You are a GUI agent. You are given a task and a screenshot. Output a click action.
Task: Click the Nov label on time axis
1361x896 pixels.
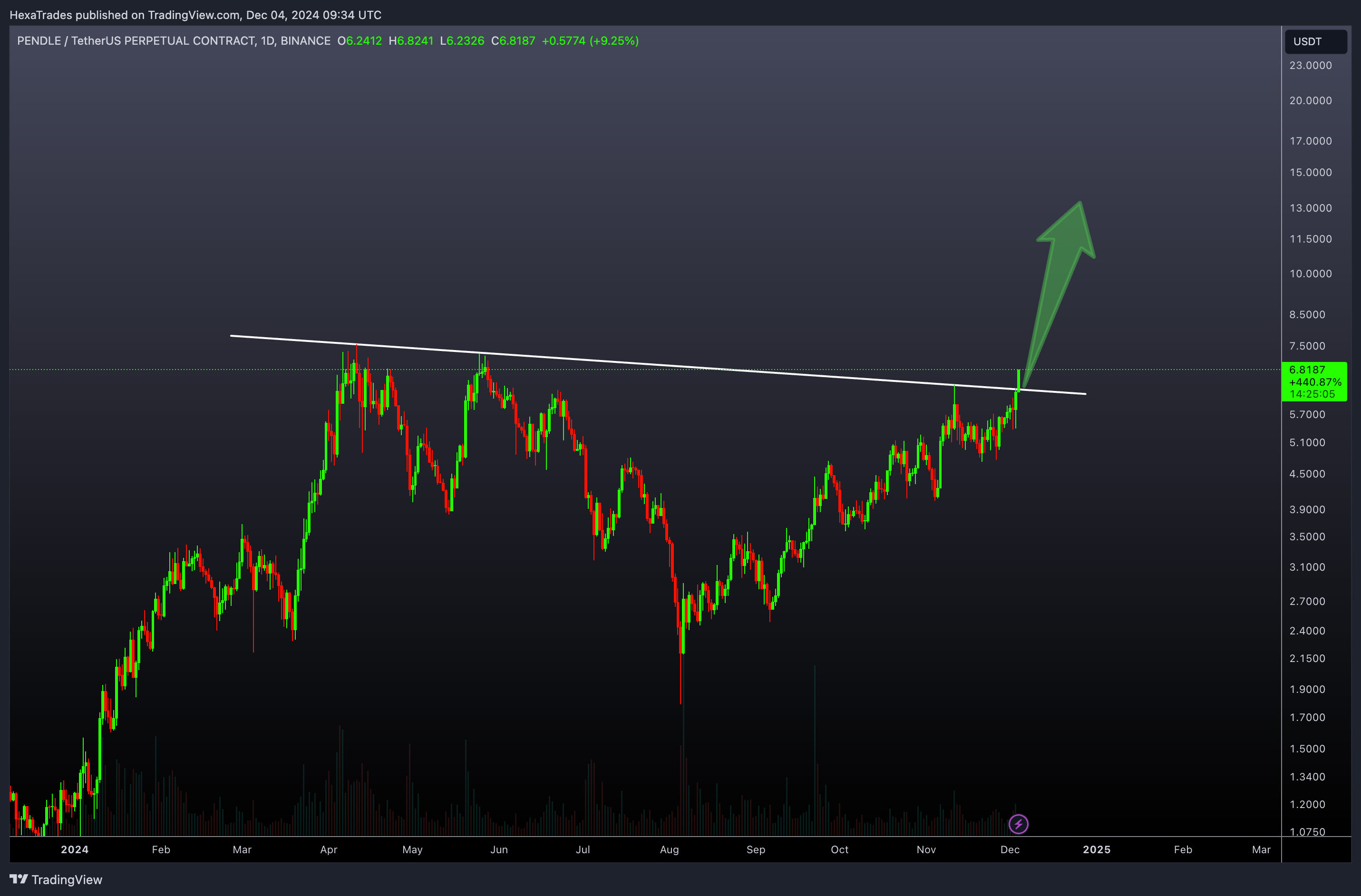pyautogui.click(x=926, y=850)
